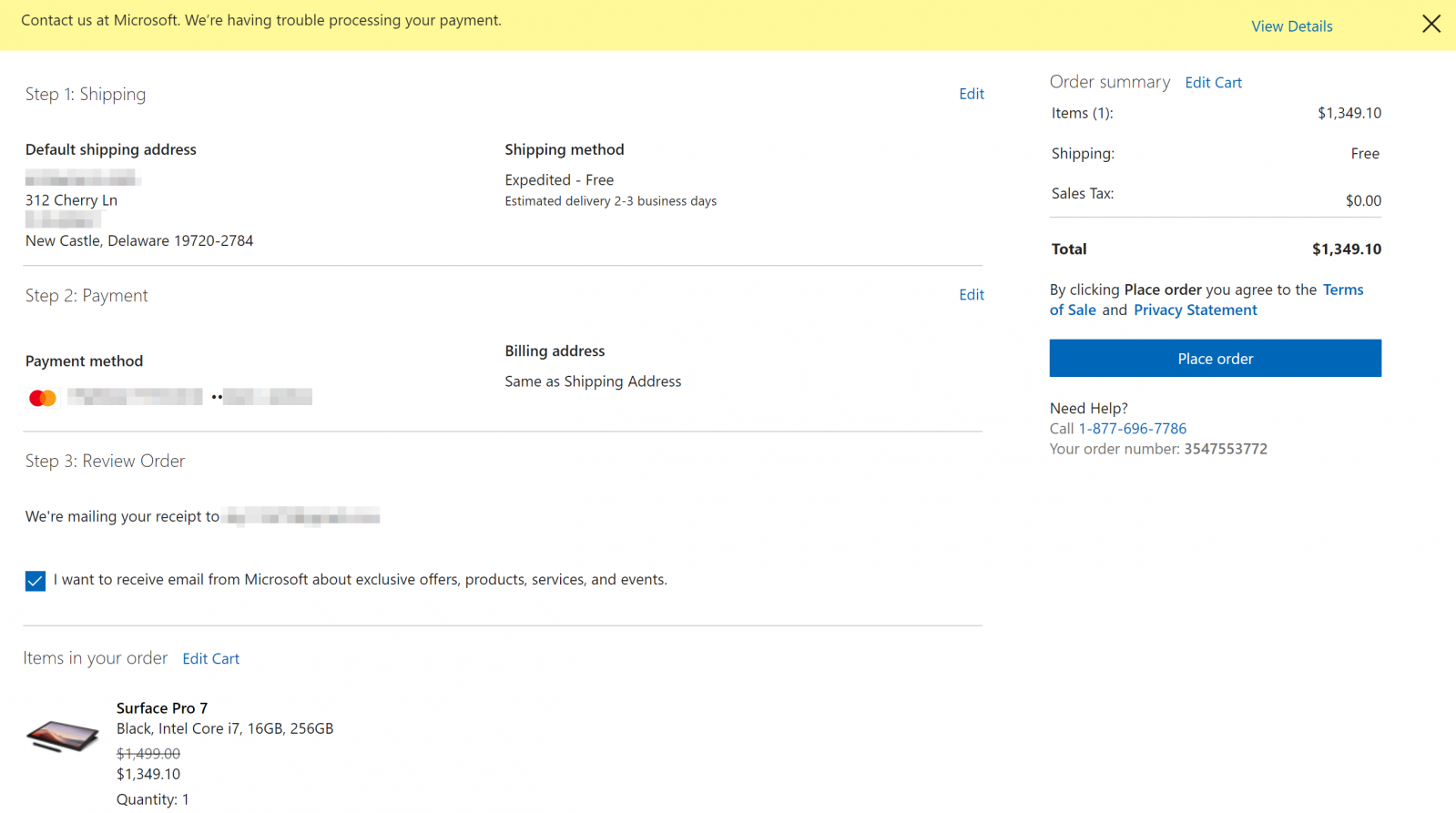Click the order Total amount $1,349.10

(1346, 249)
